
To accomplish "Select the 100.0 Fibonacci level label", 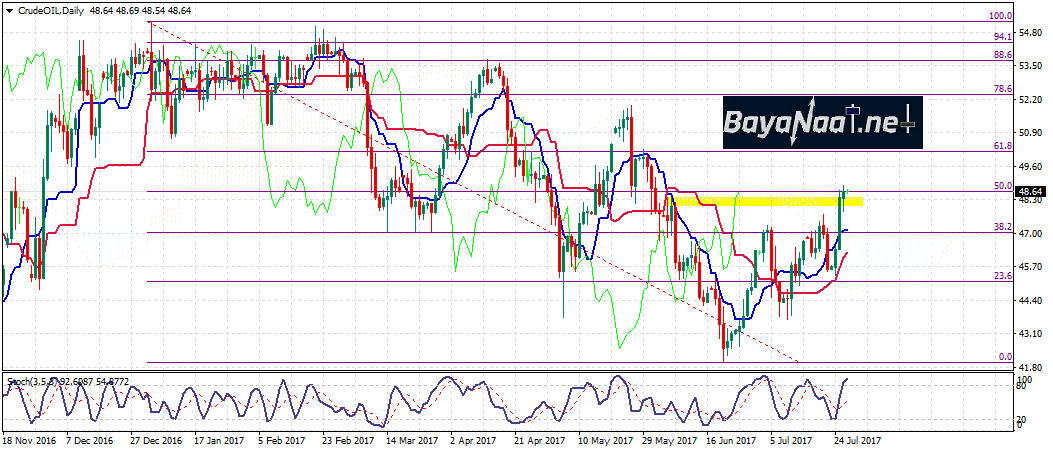I will coord(1001,16).
